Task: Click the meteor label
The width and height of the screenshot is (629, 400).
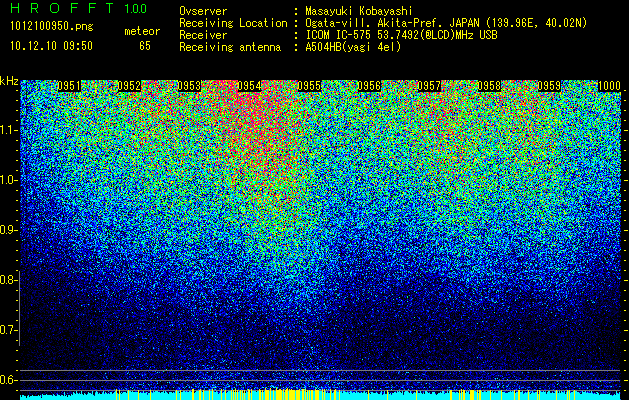Action: [142, 31]
